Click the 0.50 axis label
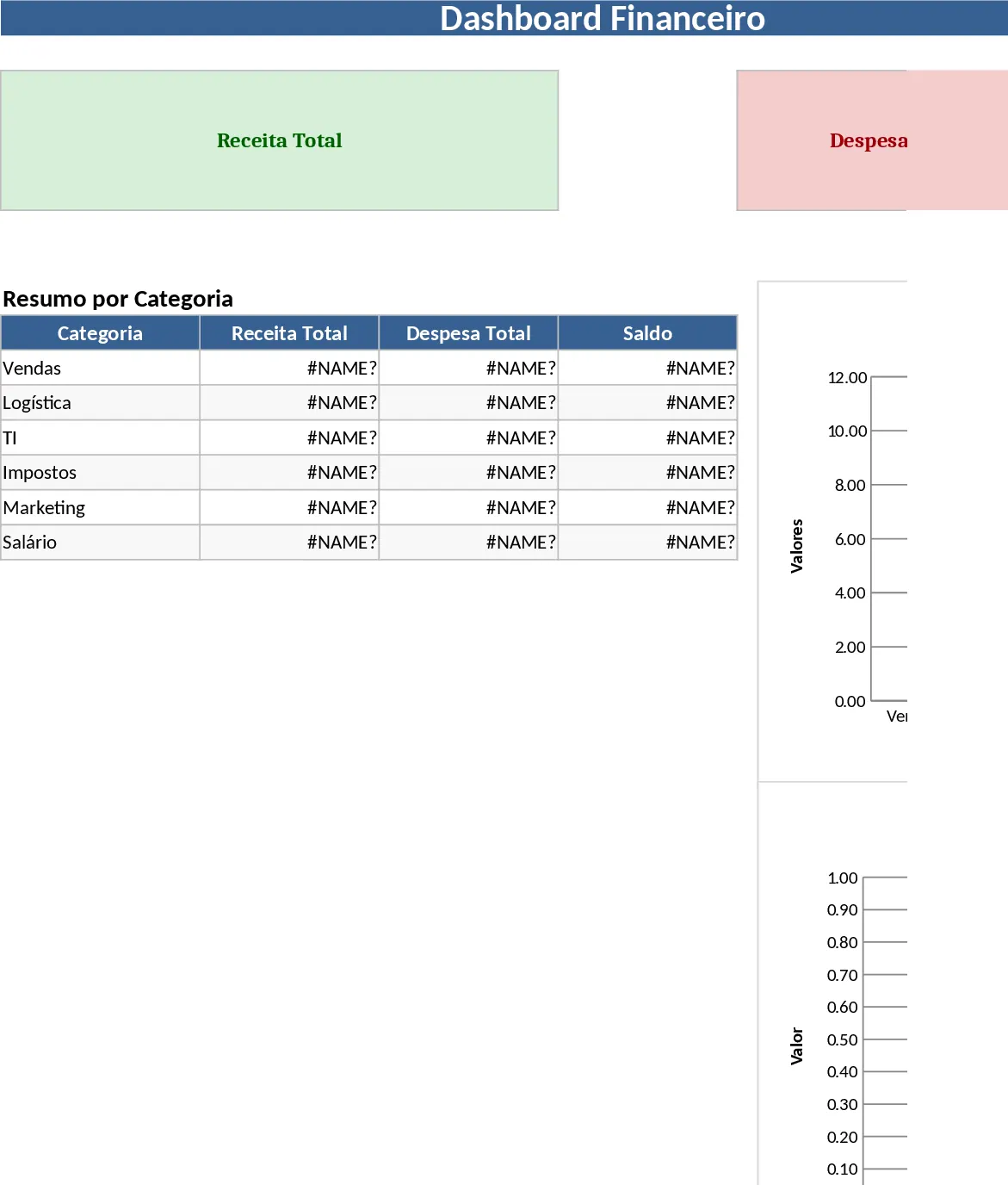Viewport: 1008px width, 1185px height. [842, 1039]
